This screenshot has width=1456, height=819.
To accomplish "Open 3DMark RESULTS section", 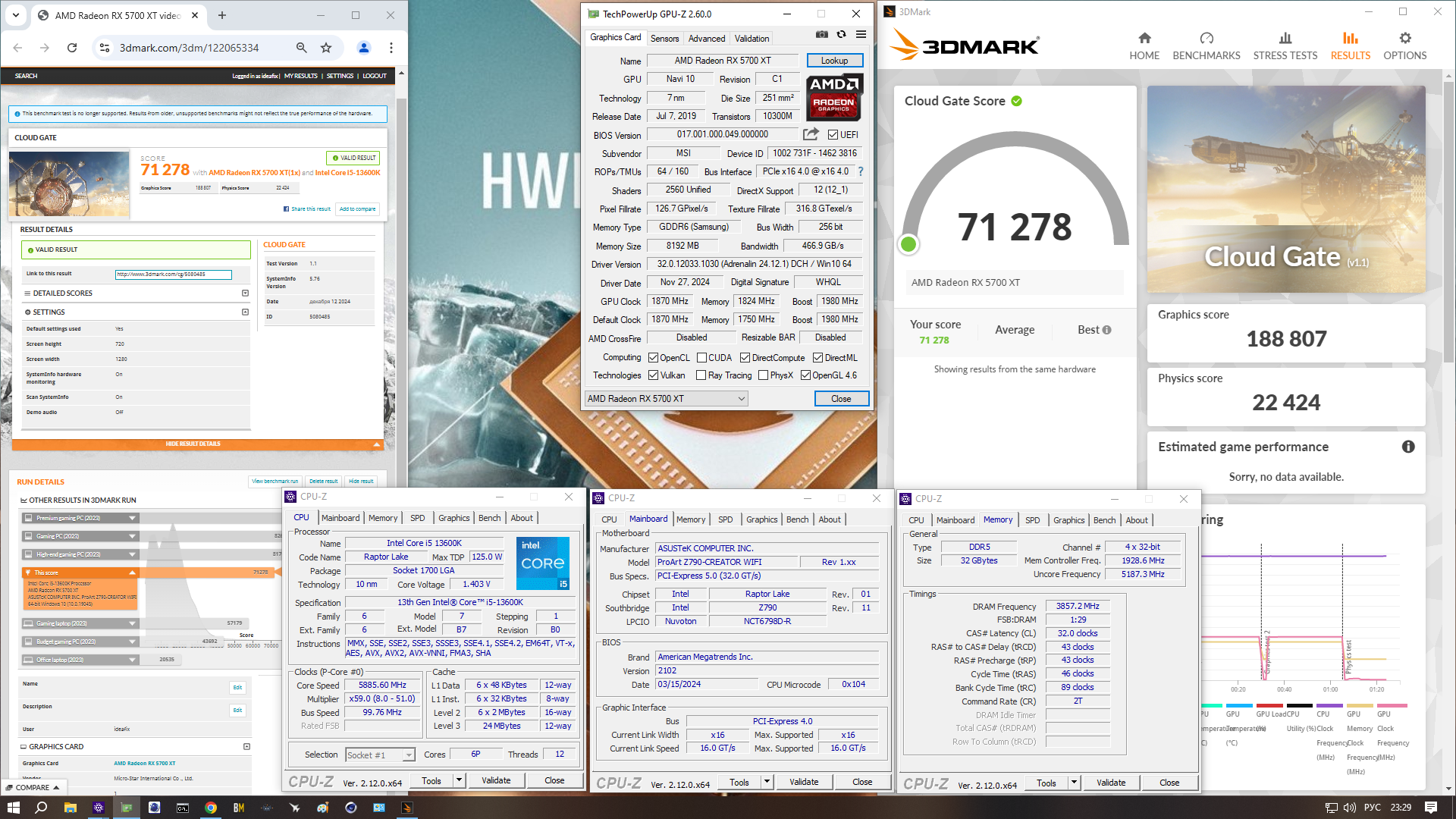I will point(1351,45).
